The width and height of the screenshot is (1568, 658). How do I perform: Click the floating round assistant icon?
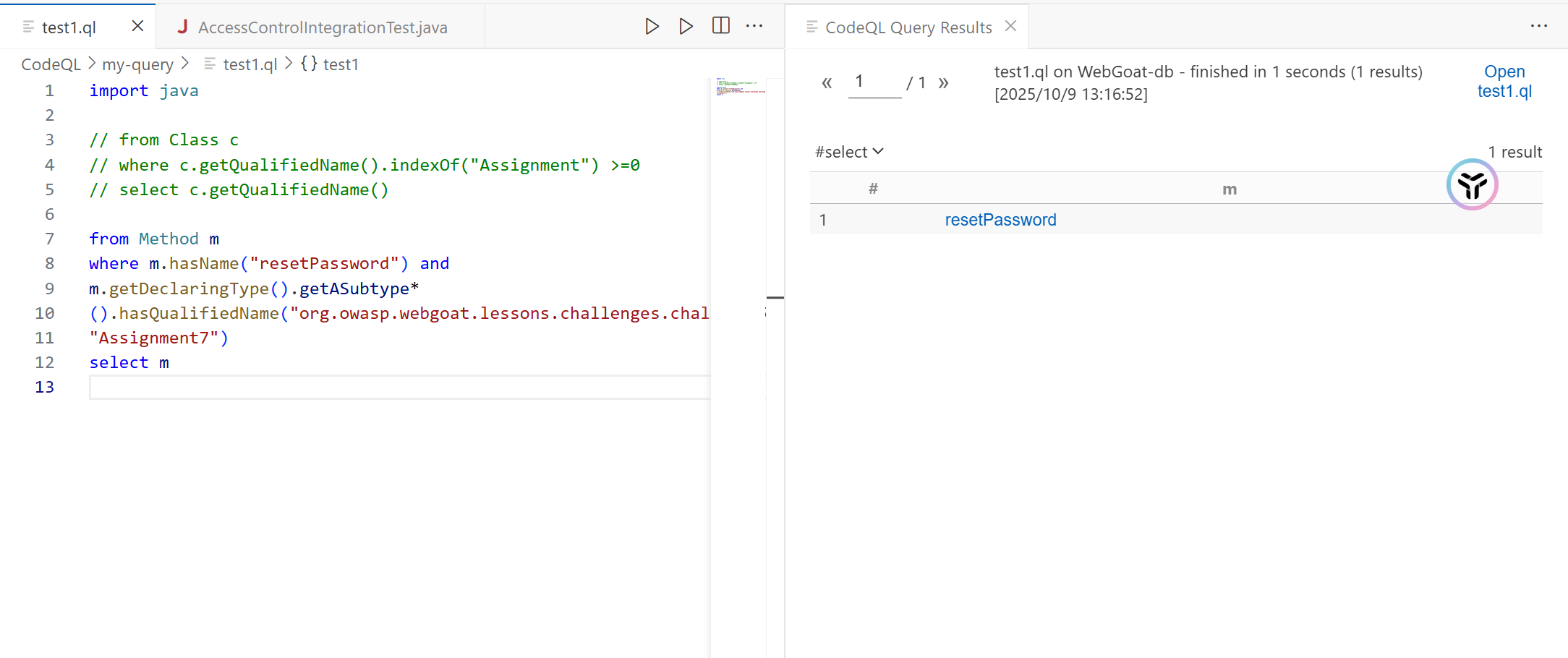coord(1472,185)
